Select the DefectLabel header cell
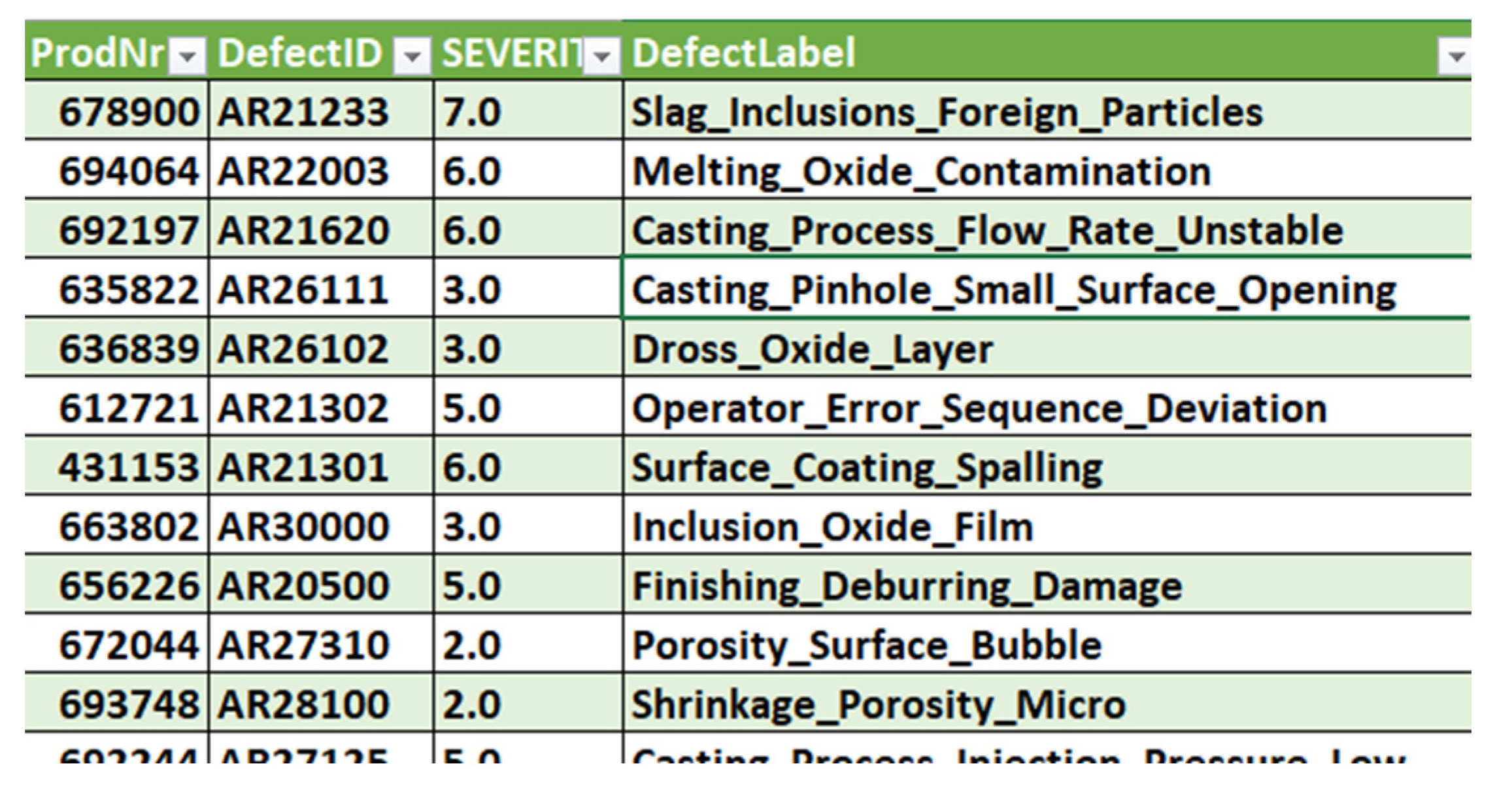 click(1047, 52)
